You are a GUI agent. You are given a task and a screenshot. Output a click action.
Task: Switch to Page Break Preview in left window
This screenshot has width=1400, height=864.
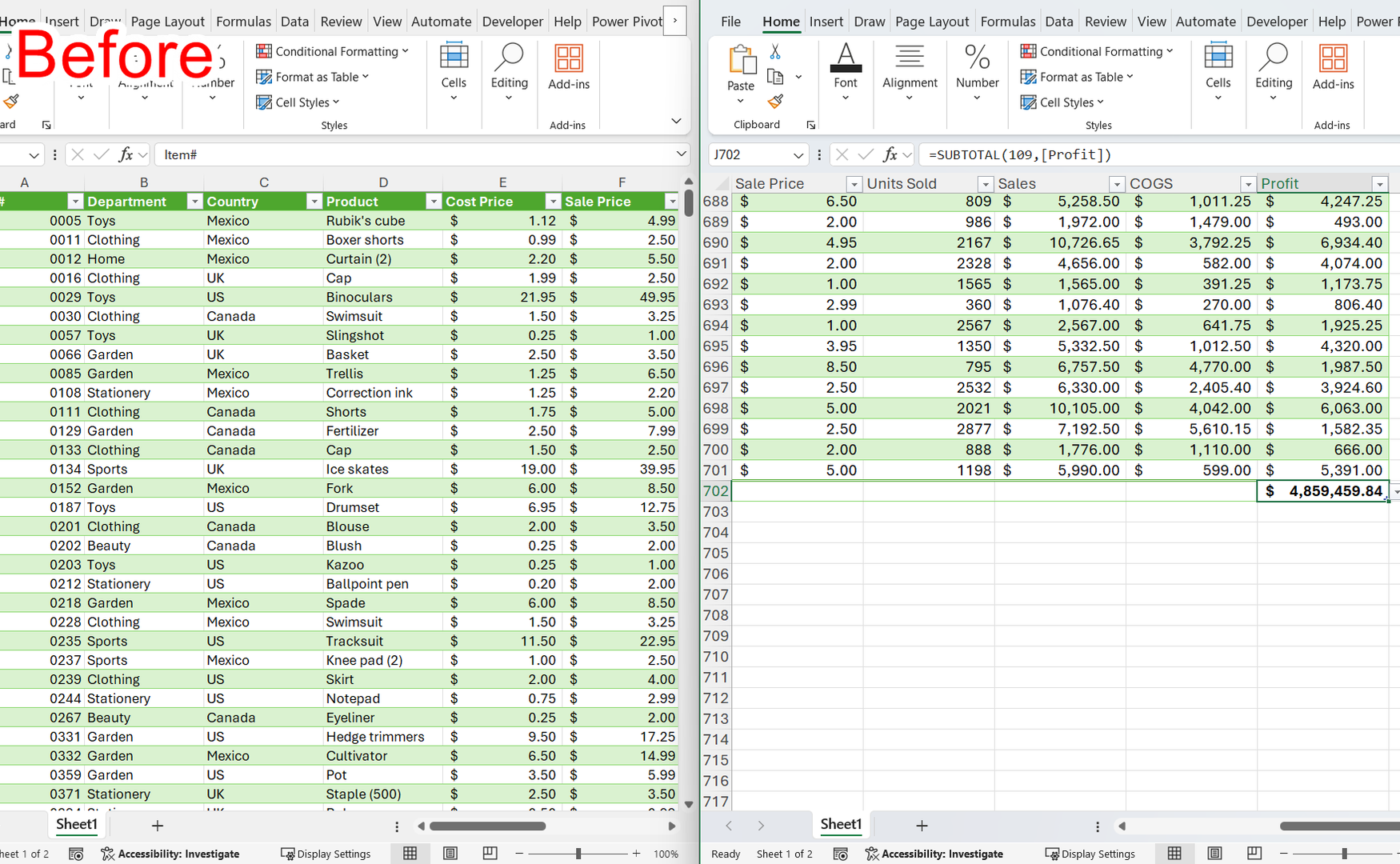tap(490, 854)
